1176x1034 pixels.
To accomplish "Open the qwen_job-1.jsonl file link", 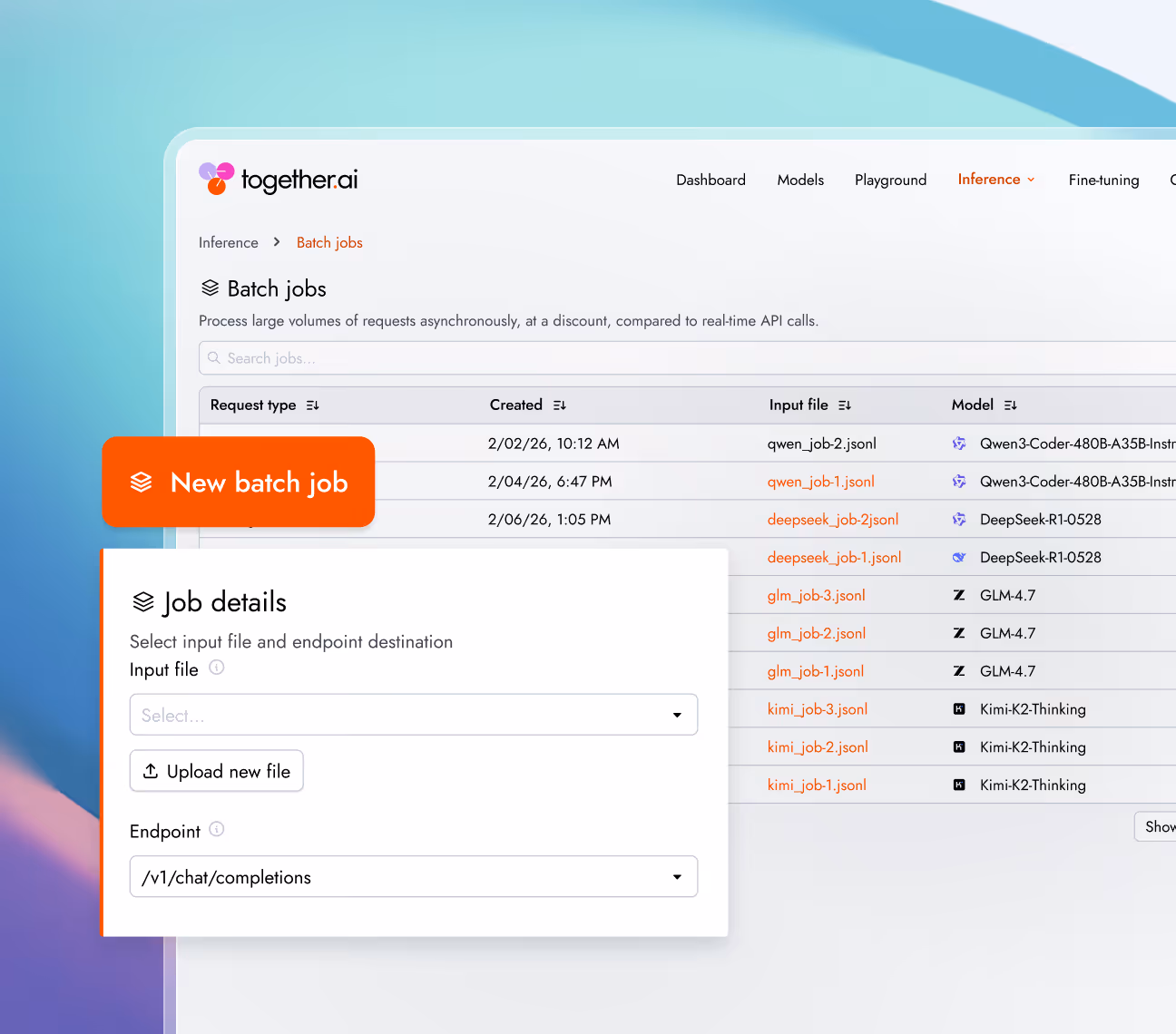I will [821, 482].
